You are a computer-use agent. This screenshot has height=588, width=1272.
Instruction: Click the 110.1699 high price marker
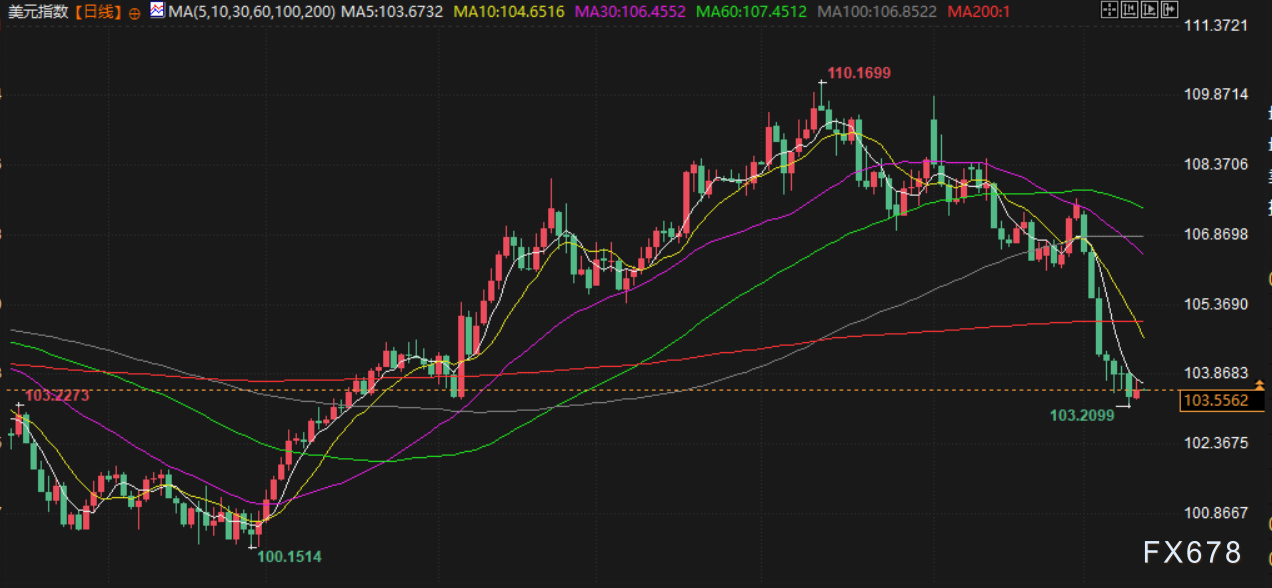click(858, 73)
